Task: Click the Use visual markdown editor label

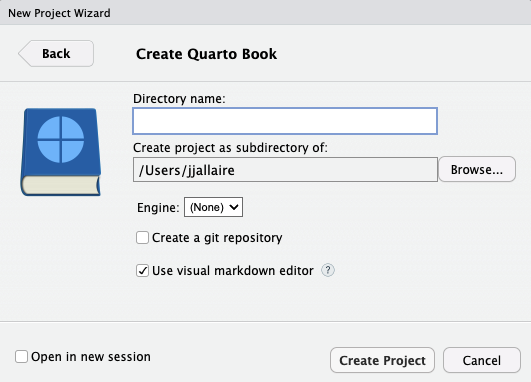Action: (x=233, y=271)
